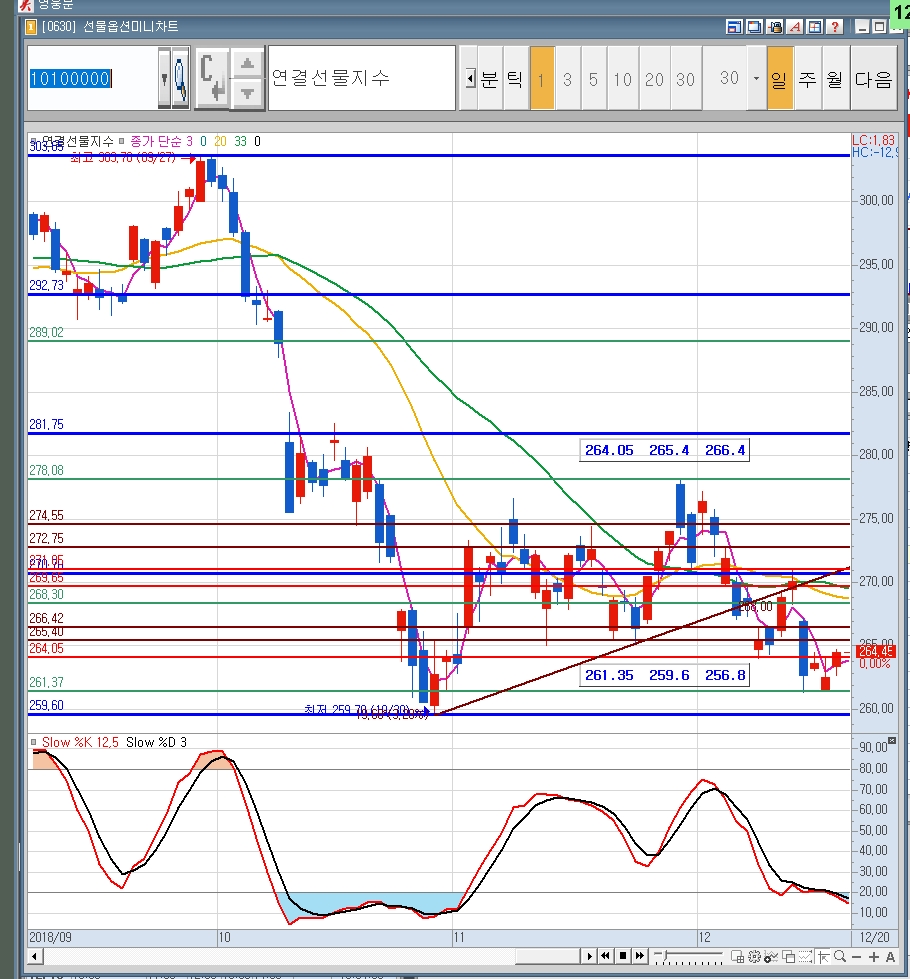Image resolution: width=910 pixels, height=979 pixels.
Task: Switch chart to 월 (monthly) period
Action: pos(834,78)
